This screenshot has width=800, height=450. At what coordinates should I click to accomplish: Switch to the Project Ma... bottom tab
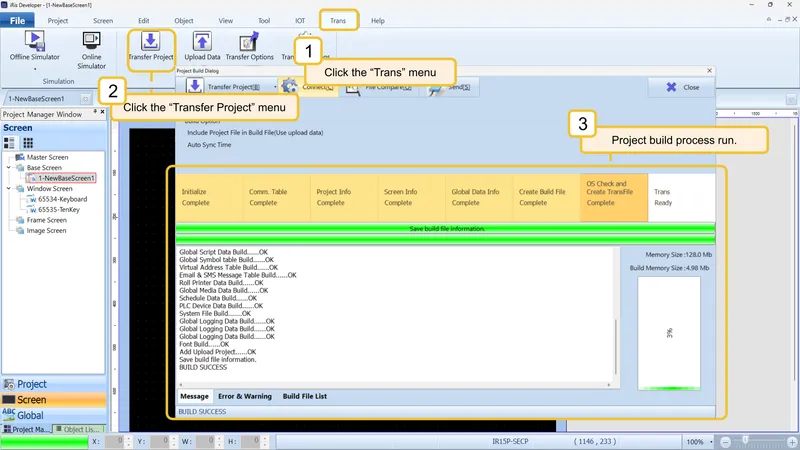[27, 429]
